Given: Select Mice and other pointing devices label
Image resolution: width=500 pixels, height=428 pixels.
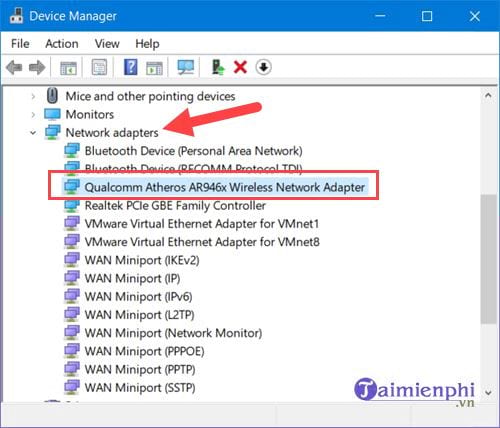Looking at the screenshot, I should [150, 96].
